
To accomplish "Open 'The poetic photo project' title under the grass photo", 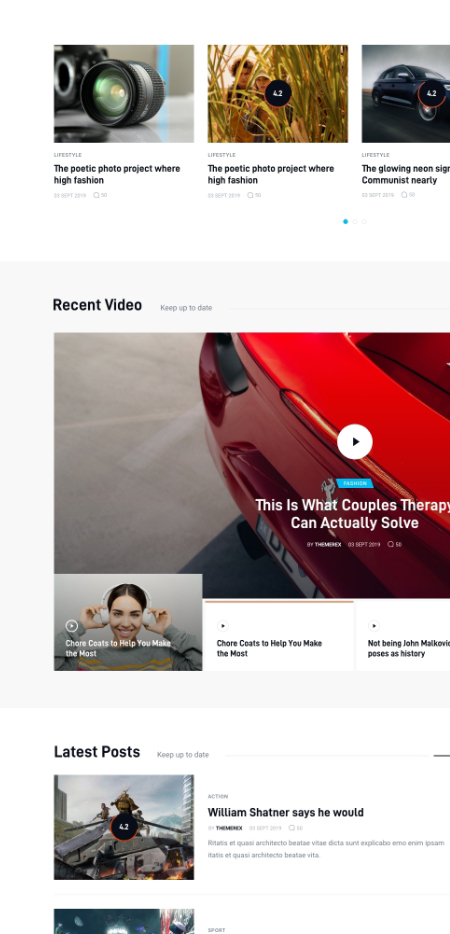I will click(271, 175).
